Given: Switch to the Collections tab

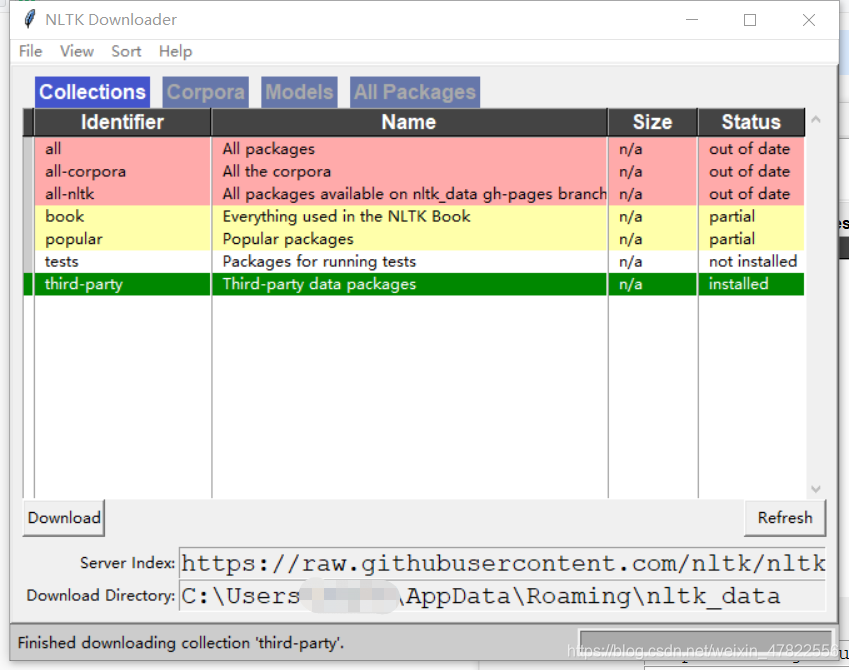Looking at the screenshot, I should [x=93, y=92].
